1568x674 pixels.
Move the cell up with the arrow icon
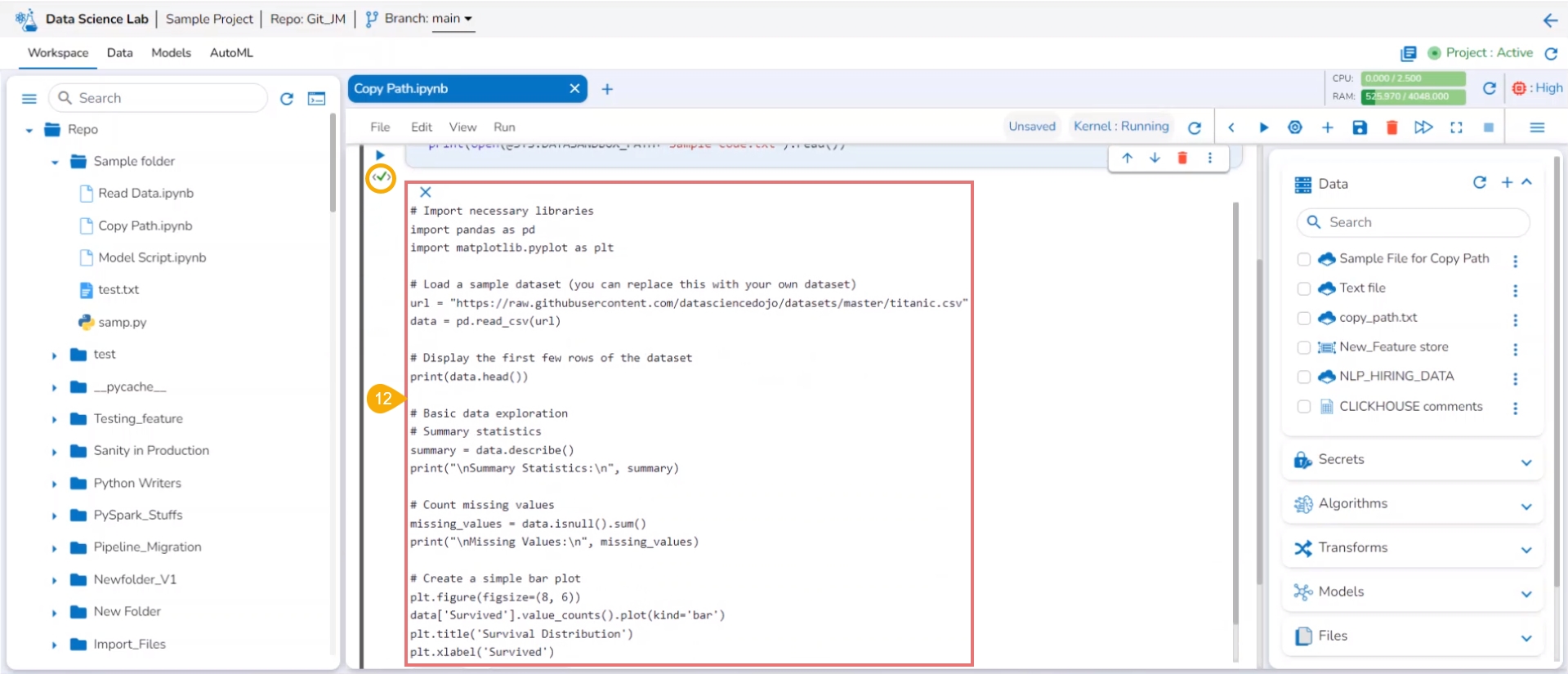coord(1127,158)
